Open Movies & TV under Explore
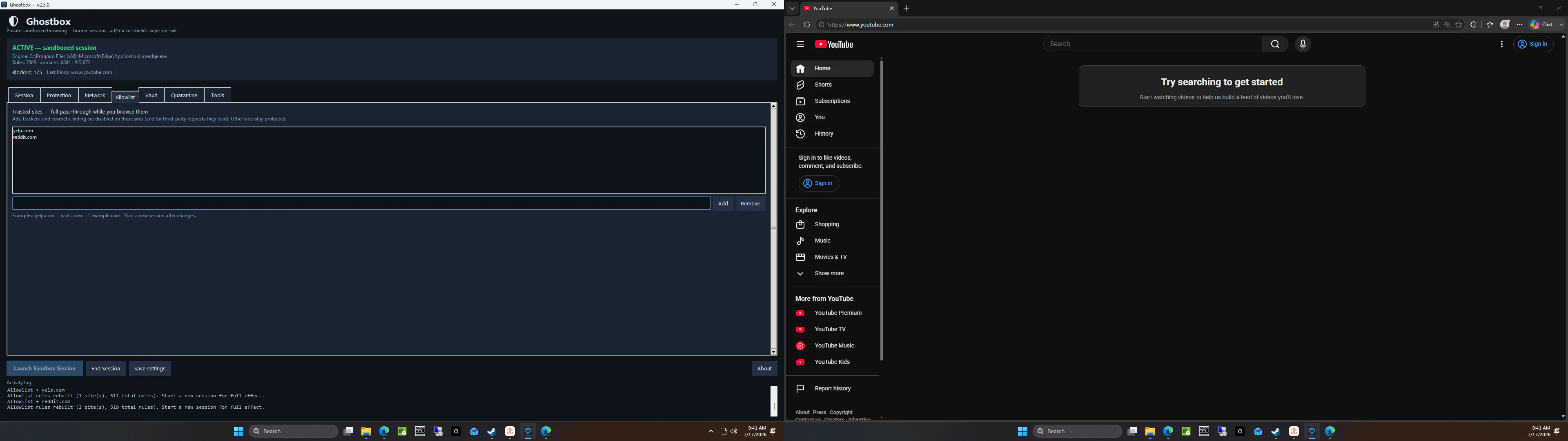Screen dimensions: 1568x441 point(831,257)
